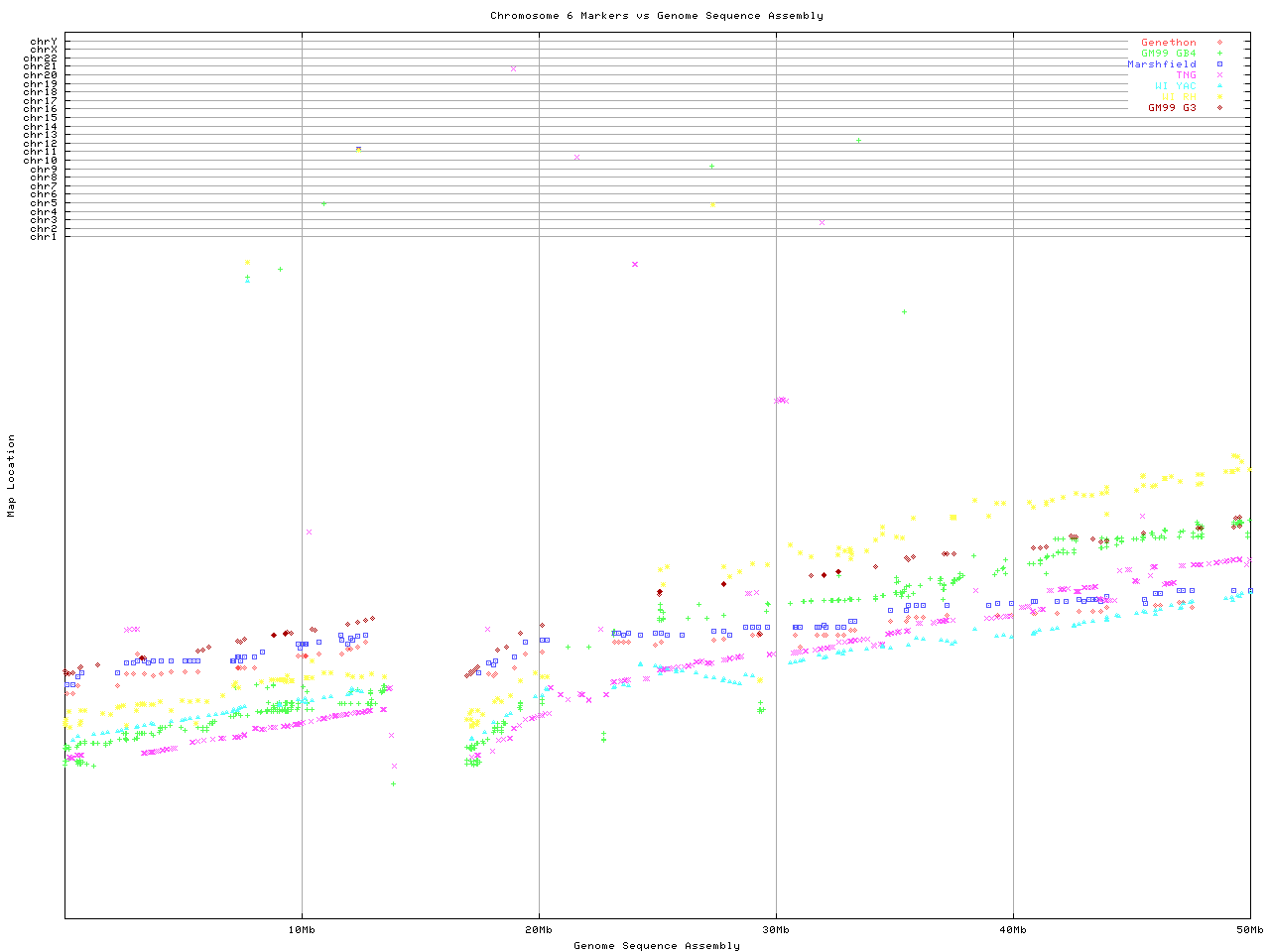Click the GM99 G3 dark red marker
Screen dimensions: 1270x952
(x=1219, y=108)
